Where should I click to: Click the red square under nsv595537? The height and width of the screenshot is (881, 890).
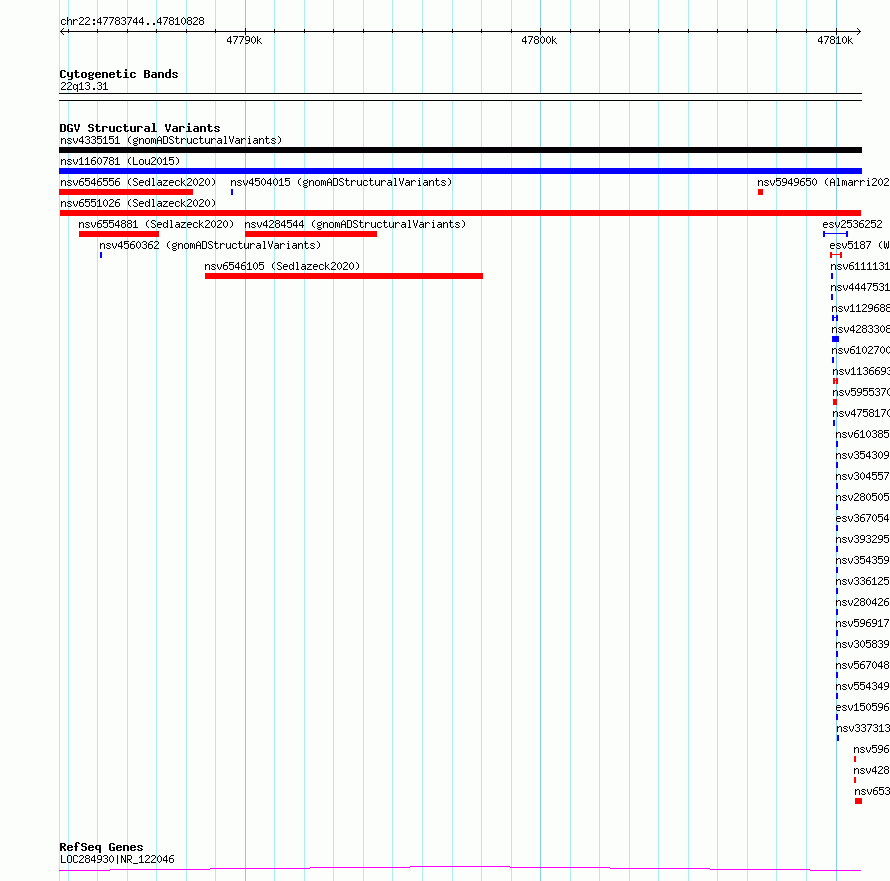(x=835, y=402)
